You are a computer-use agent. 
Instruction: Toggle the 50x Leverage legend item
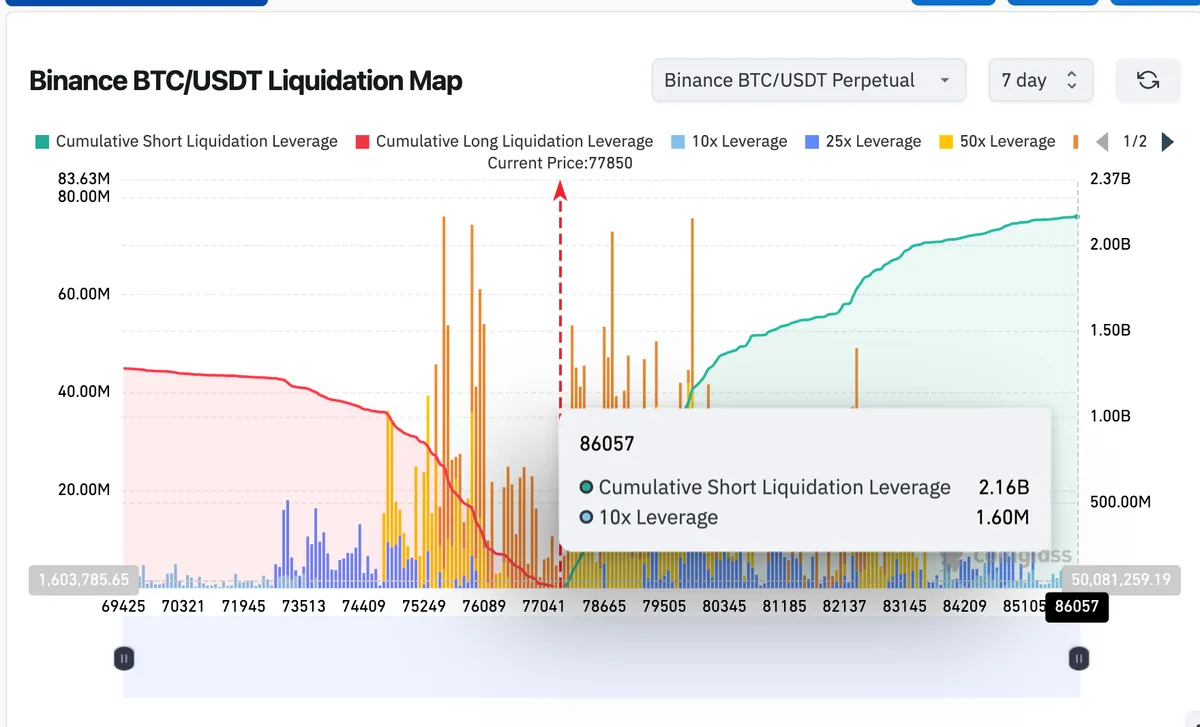pyautogui.click(x=997, y=141)
